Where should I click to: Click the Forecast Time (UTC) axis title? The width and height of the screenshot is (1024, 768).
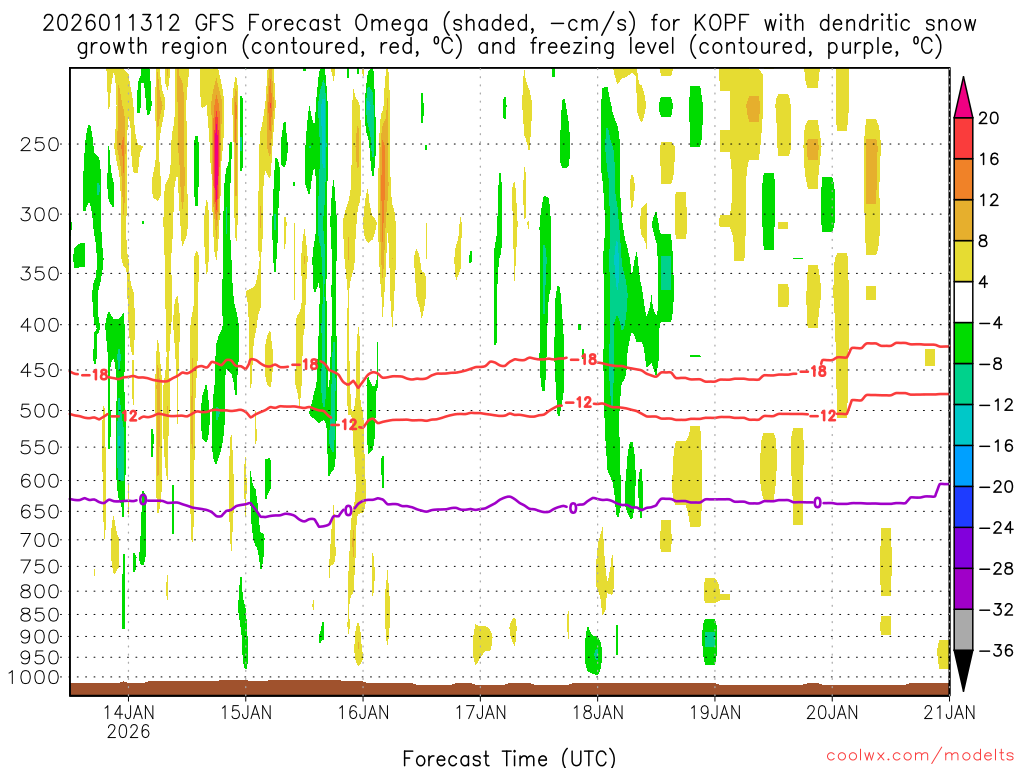click(x=509, y=757)
